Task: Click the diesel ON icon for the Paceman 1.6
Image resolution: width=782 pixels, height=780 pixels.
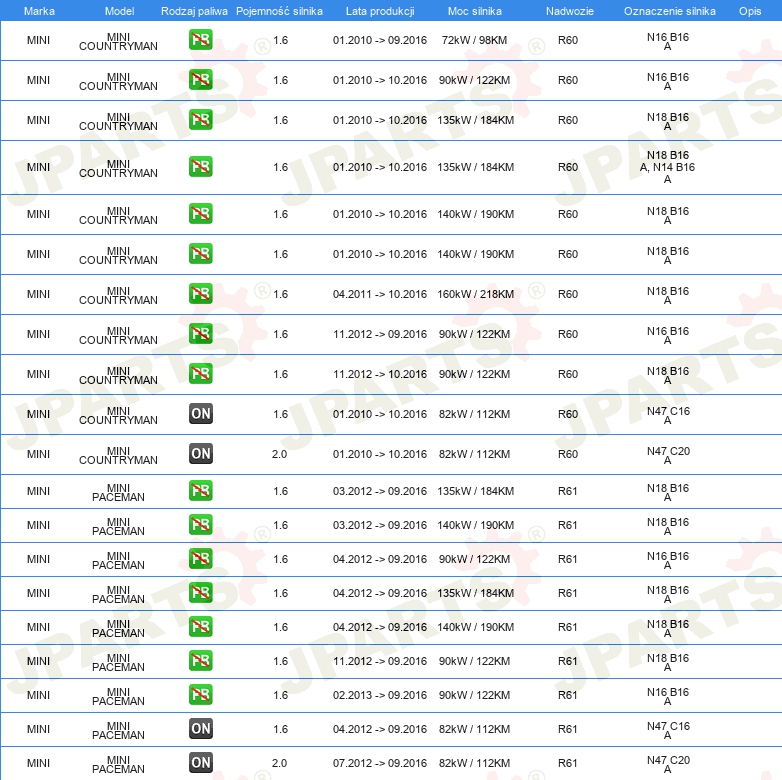Action: coord(200,729)
